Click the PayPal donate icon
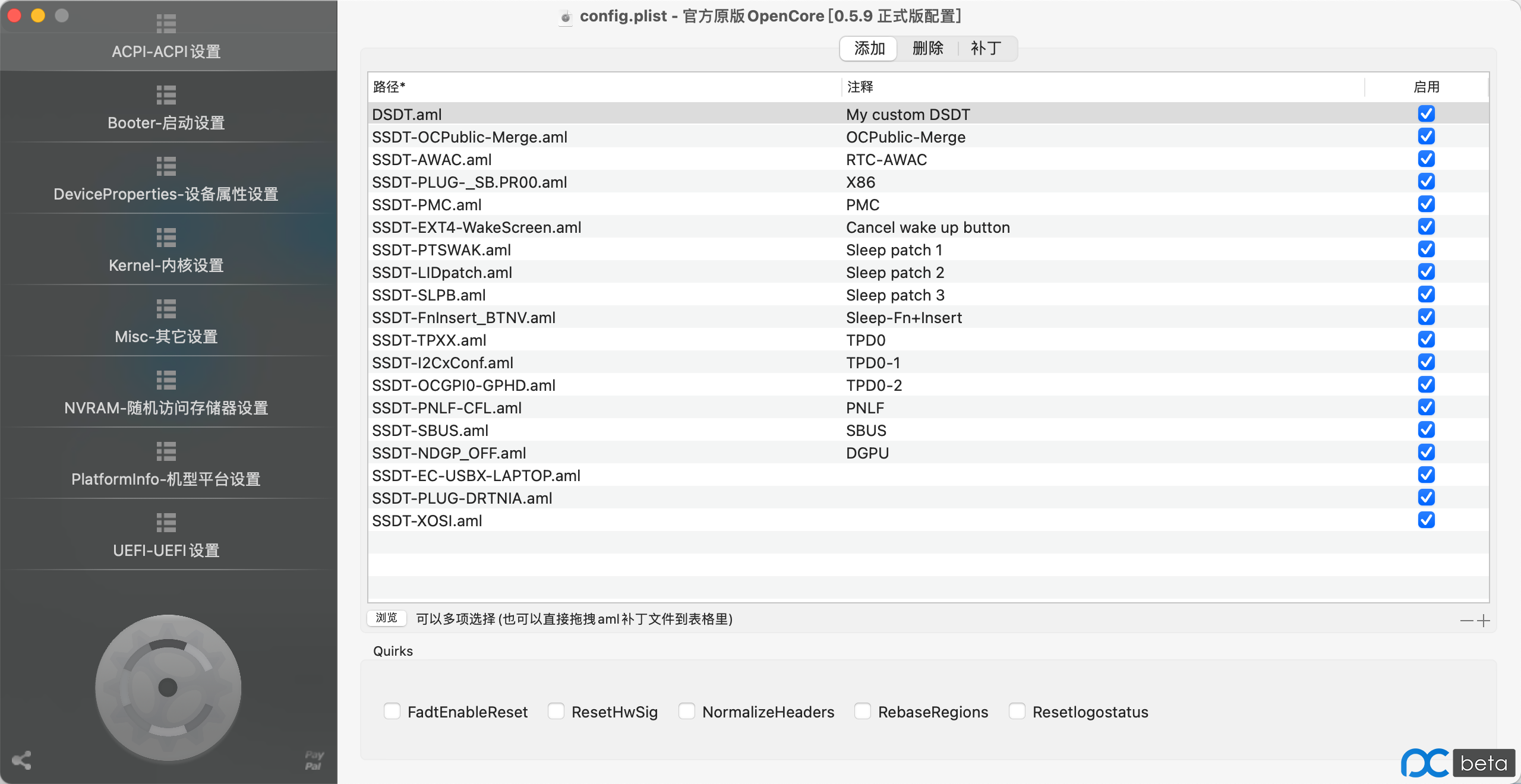The width and height of the screenshot is (1521, 784). 314,760
